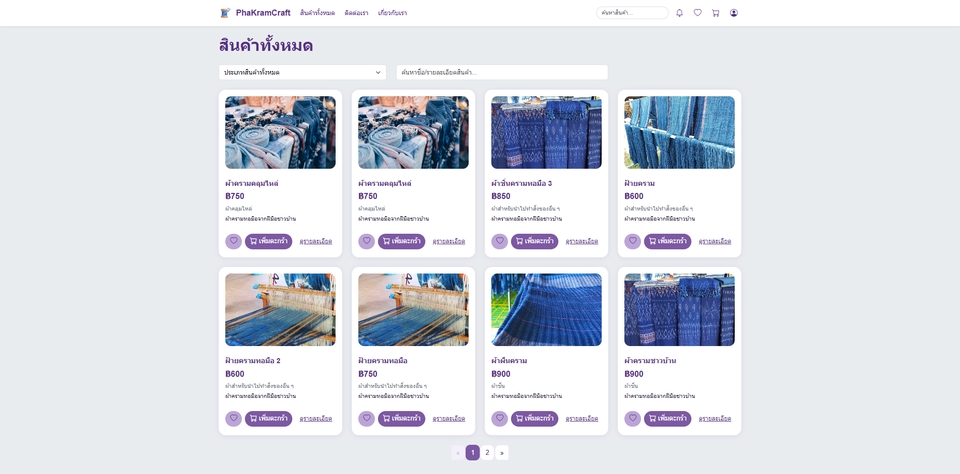This screenshot has height=474, width=960.
Task: Favorite the ฝ้ายคราม ฿600 product
Action: click(x=632, y=241)
